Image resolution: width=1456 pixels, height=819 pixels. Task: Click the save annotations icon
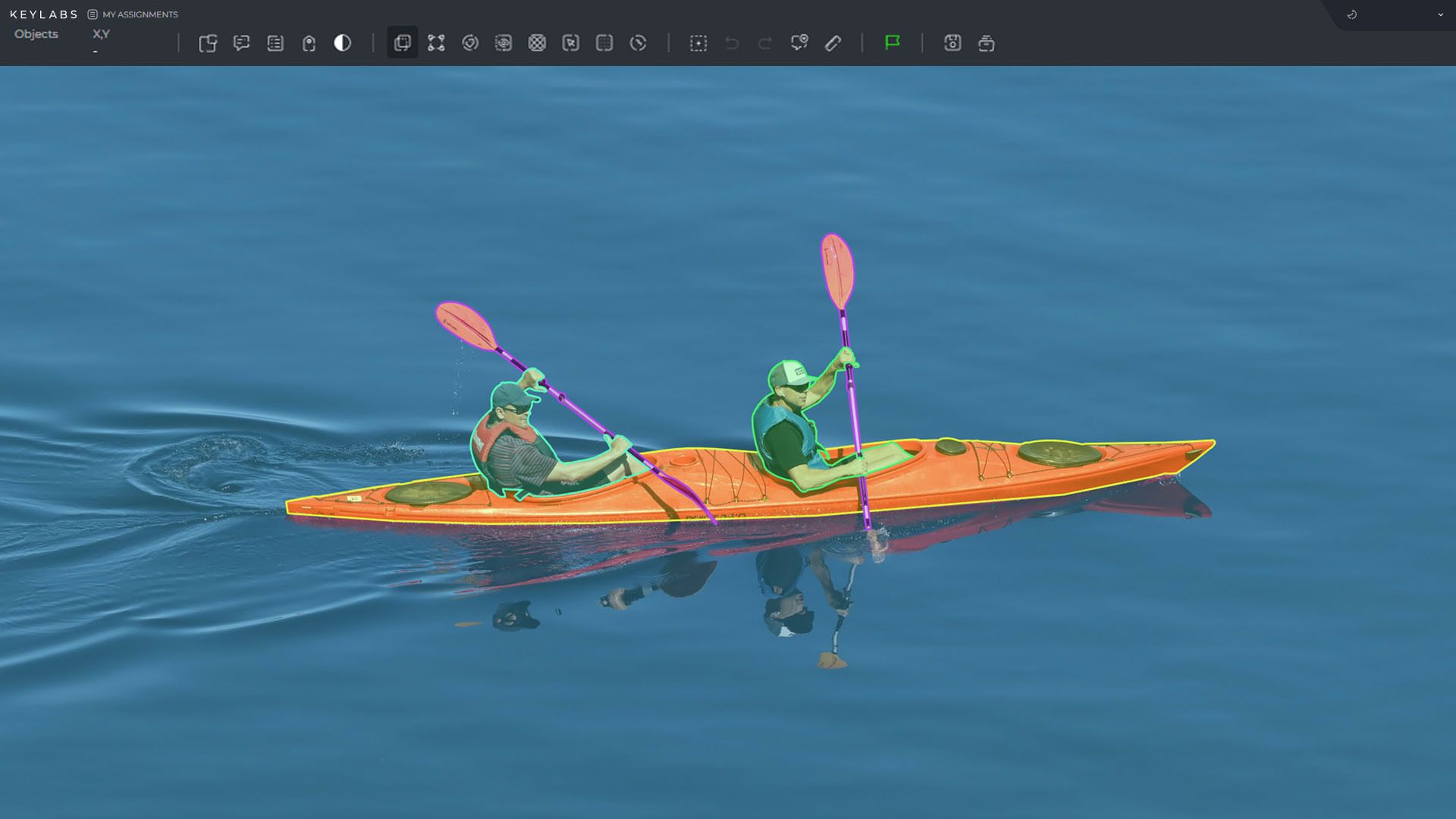pyautogui.click(x=952, y=43)
